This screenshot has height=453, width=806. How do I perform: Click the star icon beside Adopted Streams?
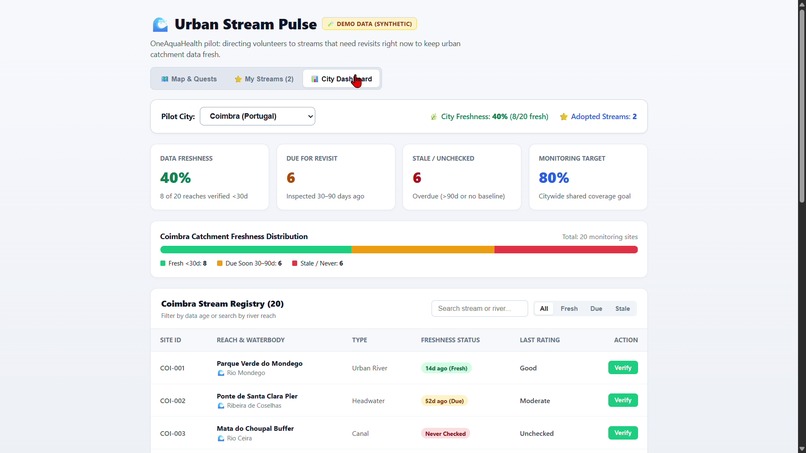point(563,117)
